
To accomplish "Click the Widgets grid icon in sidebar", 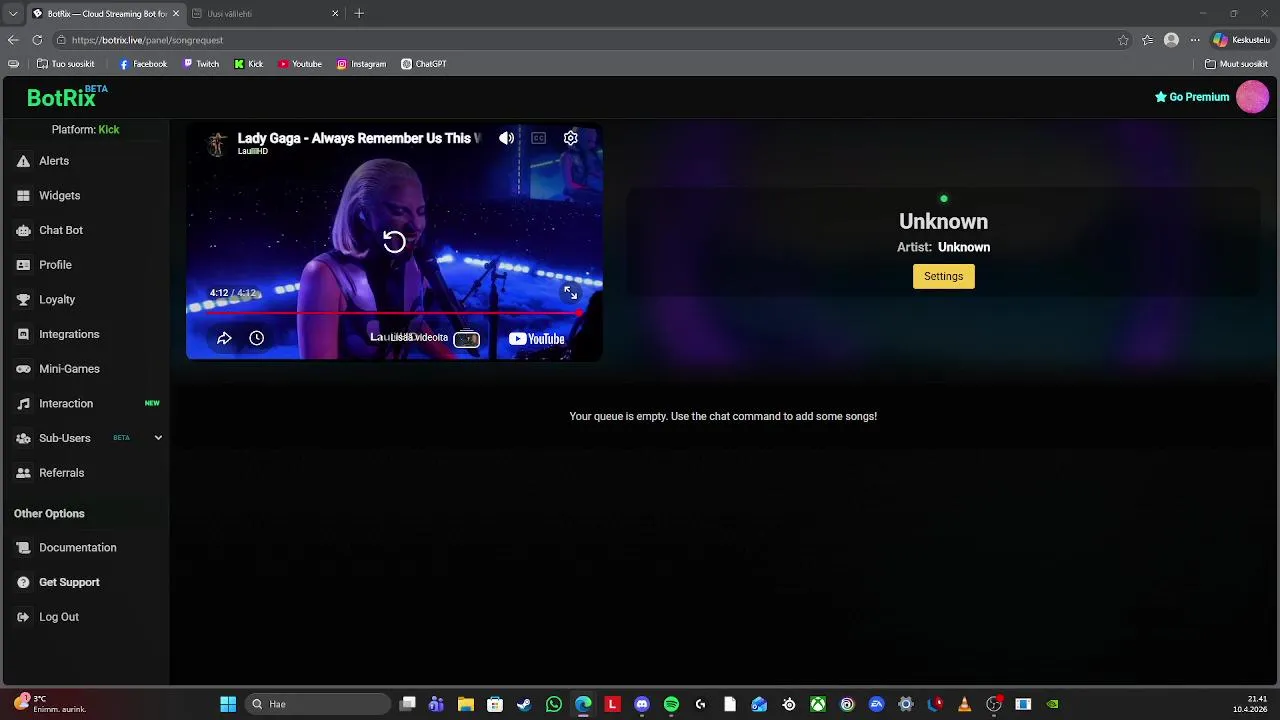I will pyautogui.click(x=23, y=196).
